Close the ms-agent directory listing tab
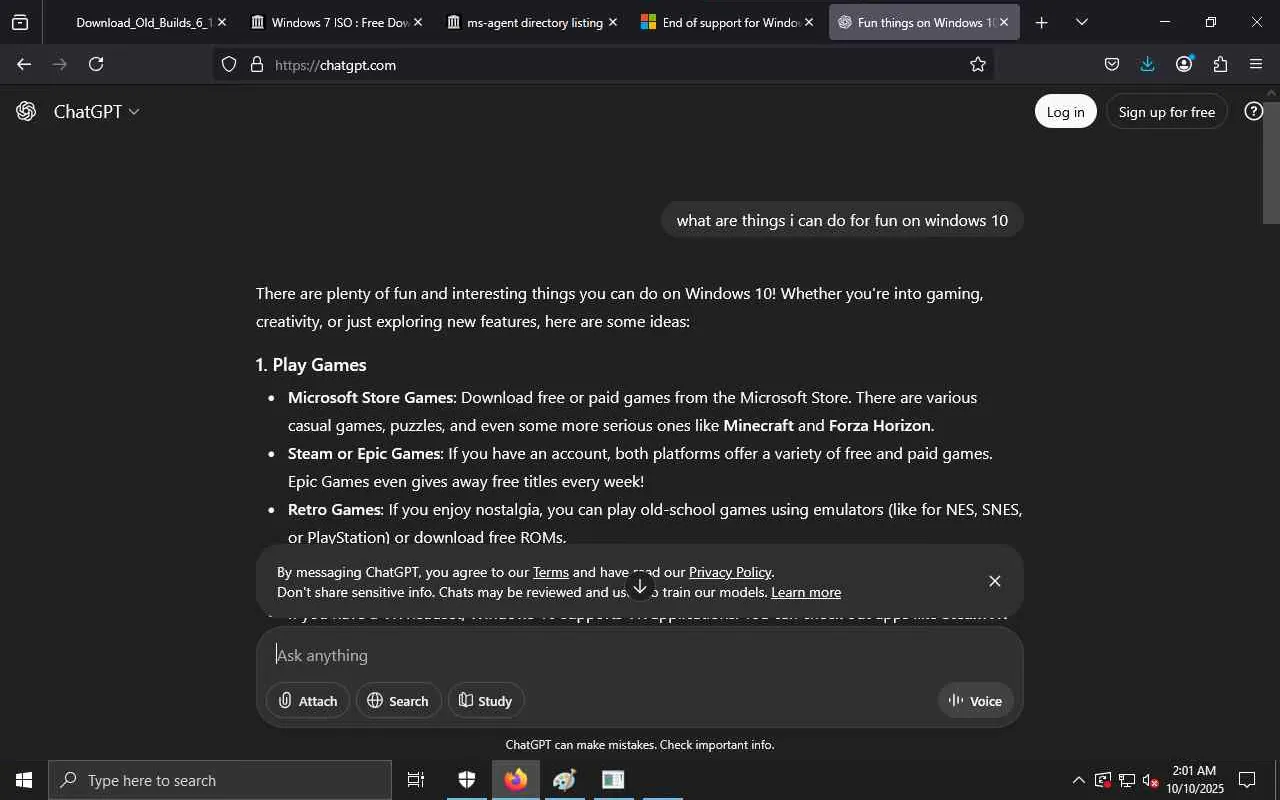The width and height of the screenshot is (1280, 800). tap(613, 22)
